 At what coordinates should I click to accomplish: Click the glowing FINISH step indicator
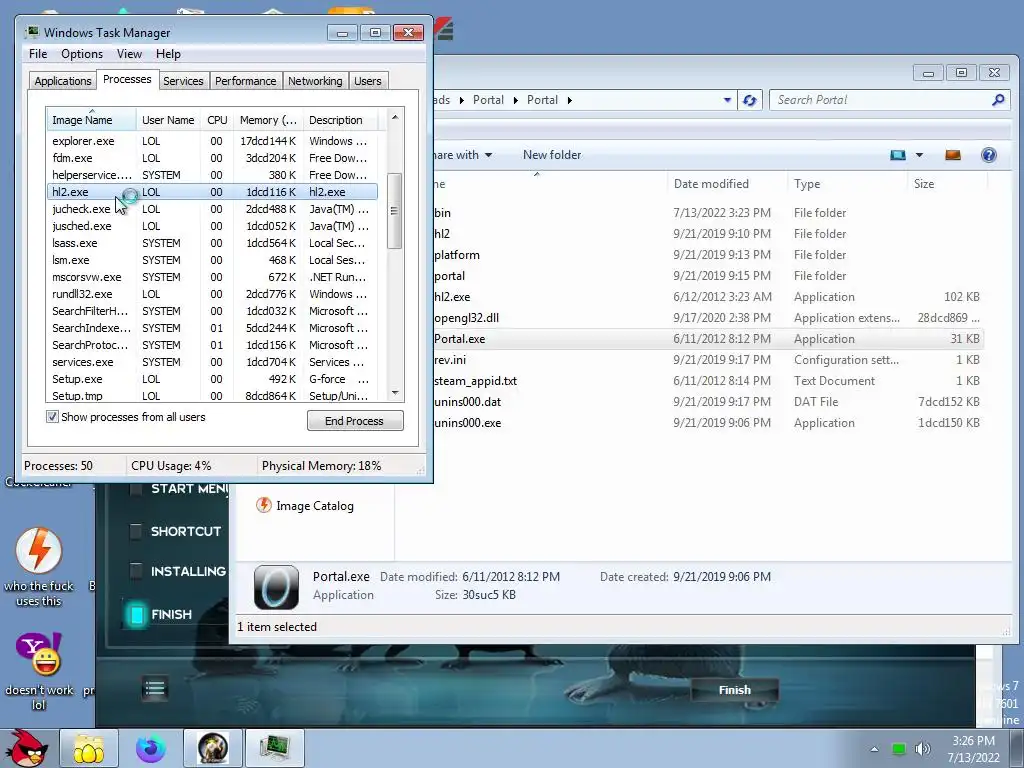tap(136, 615)
